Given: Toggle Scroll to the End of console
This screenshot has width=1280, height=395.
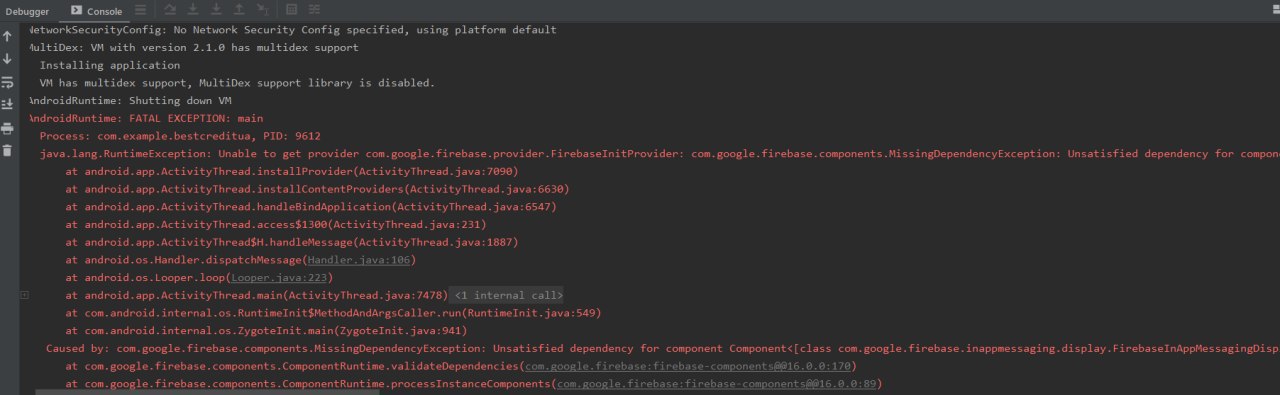Looking at the screenshot, I should 8,104.
